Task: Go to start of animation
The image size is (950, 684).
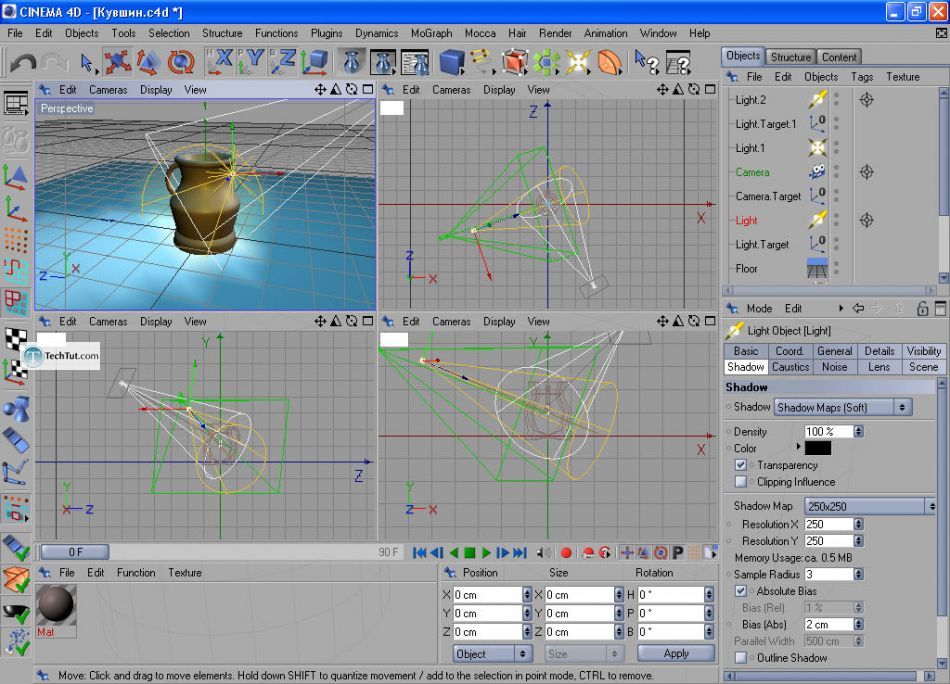Action: (x=419, y=553)
